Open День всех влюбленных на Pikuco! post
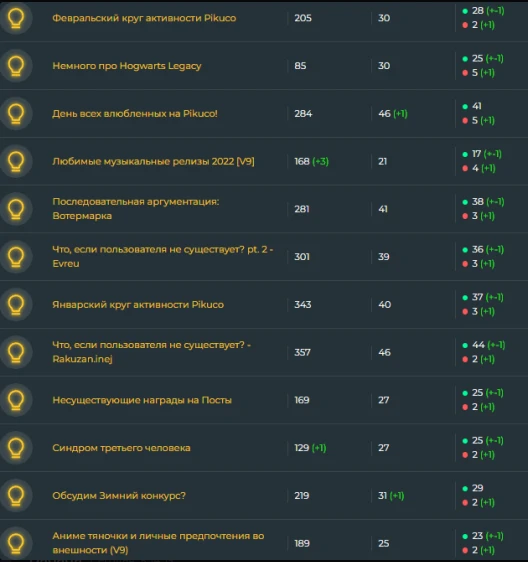Image resolution: width=528 pixels, height=562 pixels. [x=135, y=114]
